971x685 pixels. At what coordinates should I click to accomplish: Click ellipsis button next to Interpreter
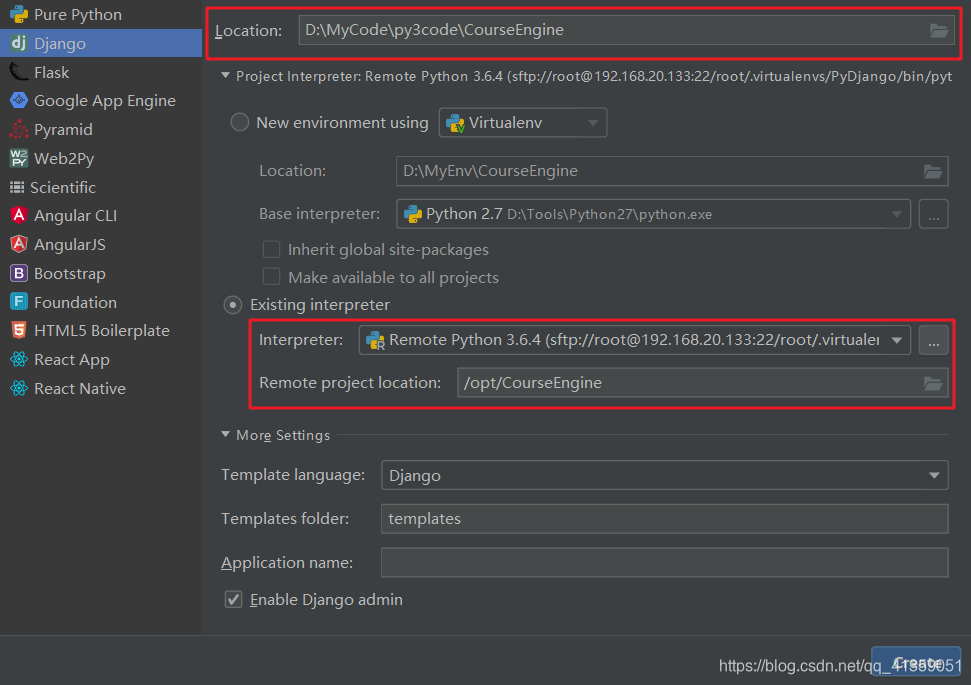(933, 341)
